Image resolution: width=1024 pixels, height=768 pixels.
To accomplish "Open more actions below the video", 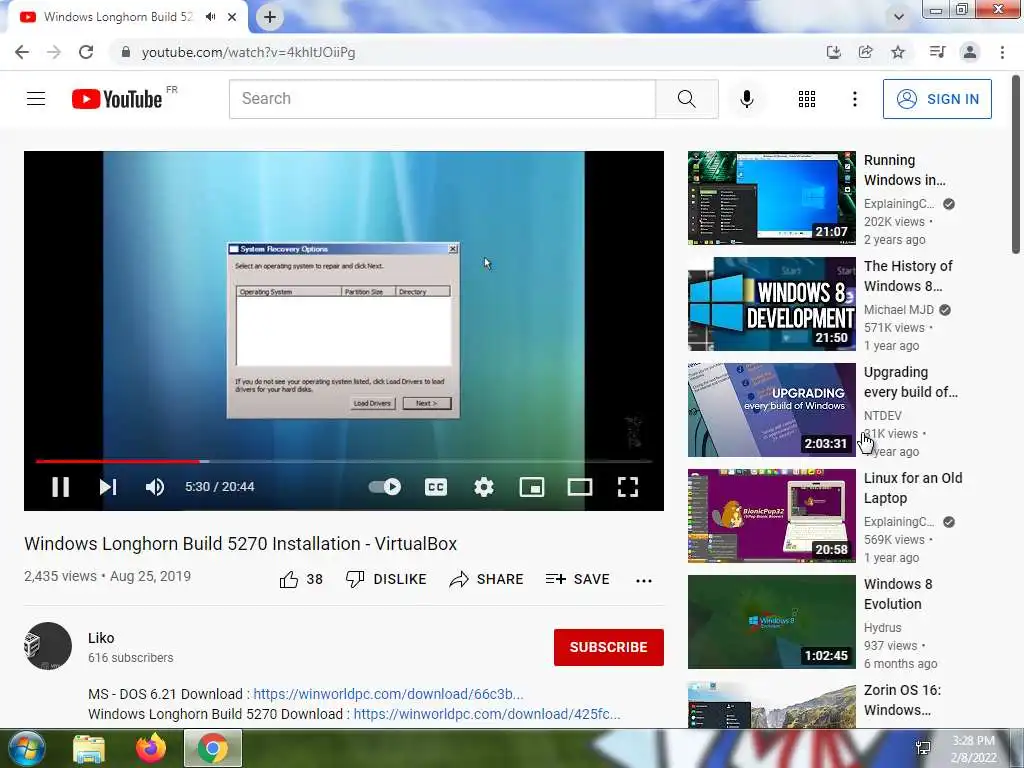I will 644,581.
